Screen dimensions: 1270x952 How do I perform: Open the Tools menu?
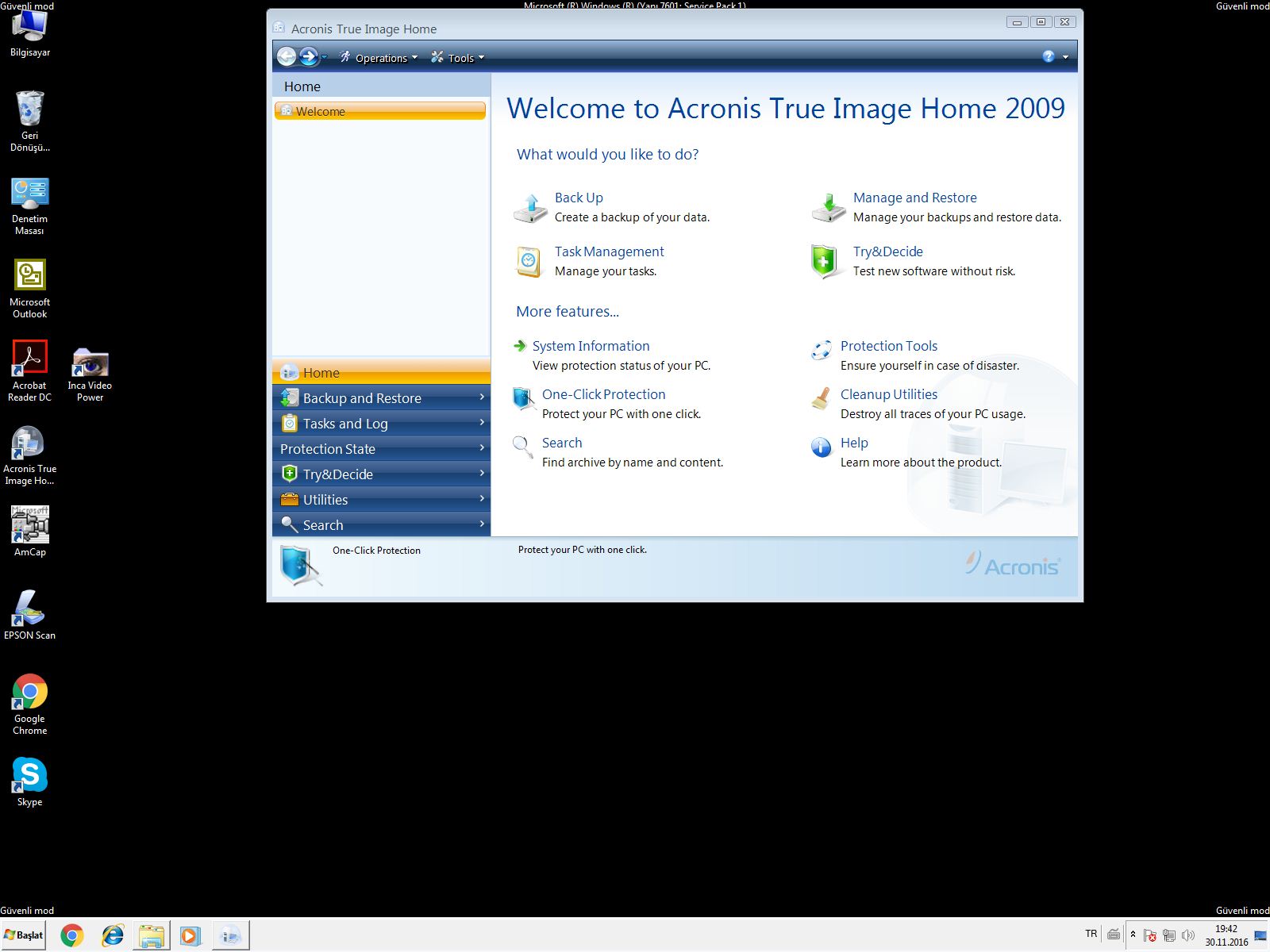click(x=457, y=57)
